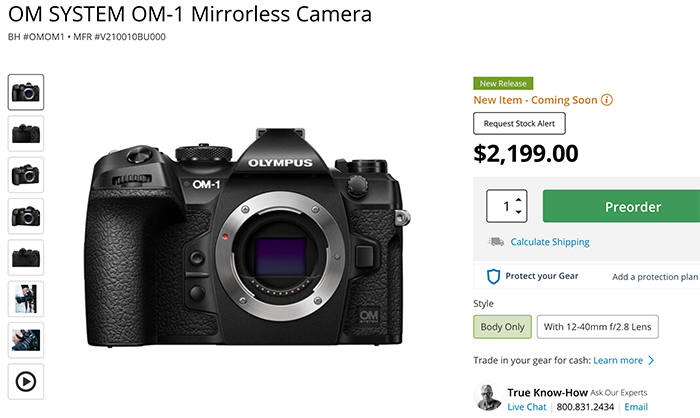This screenshot has width=700, height=418.
Task: Click the shipping truck icon
Action: pyautogui.click(x=495, y=242)
